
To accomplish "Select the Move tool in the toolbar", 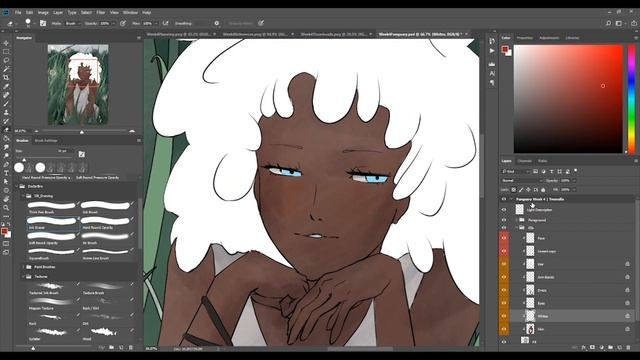I will (6, 43).
